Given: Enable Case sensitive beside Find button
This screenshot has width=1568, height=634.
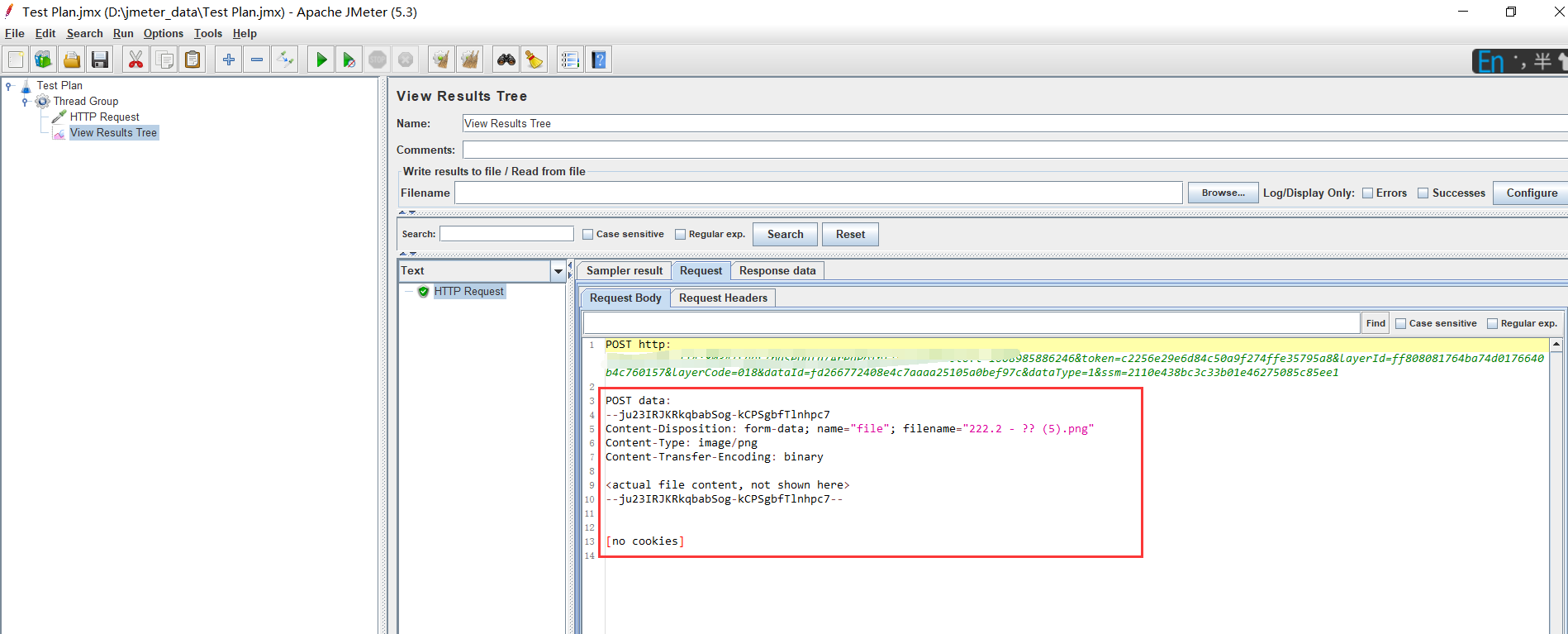Looking at the screenshot, I should click(1401, 324).
